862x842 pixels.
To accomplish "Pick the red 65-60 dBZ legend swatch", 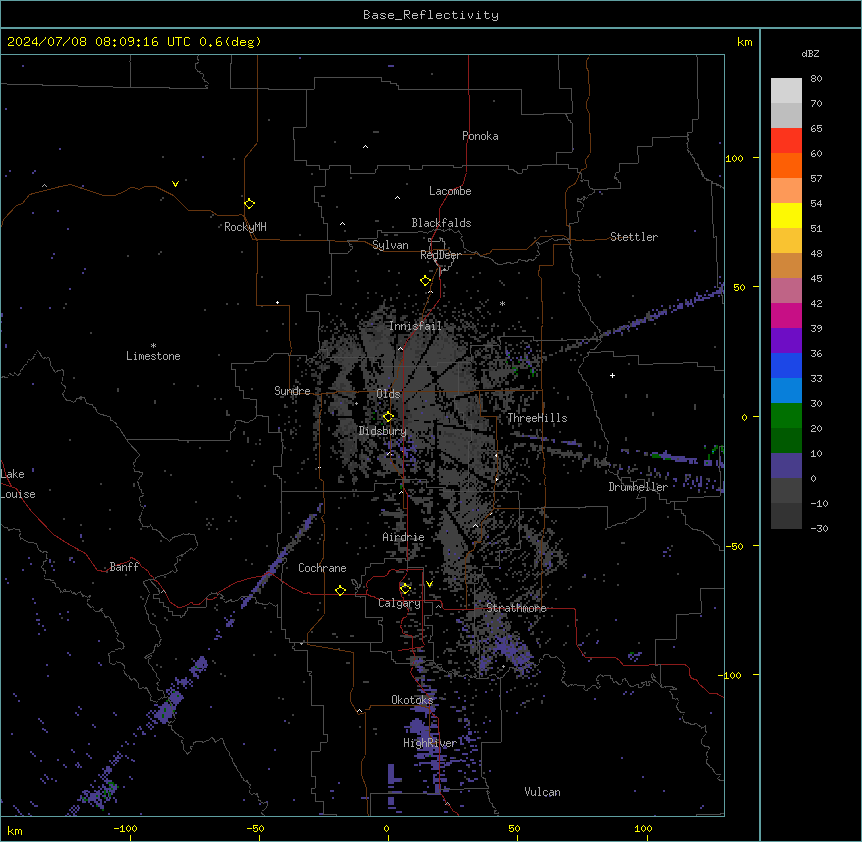I will point(786,141).
